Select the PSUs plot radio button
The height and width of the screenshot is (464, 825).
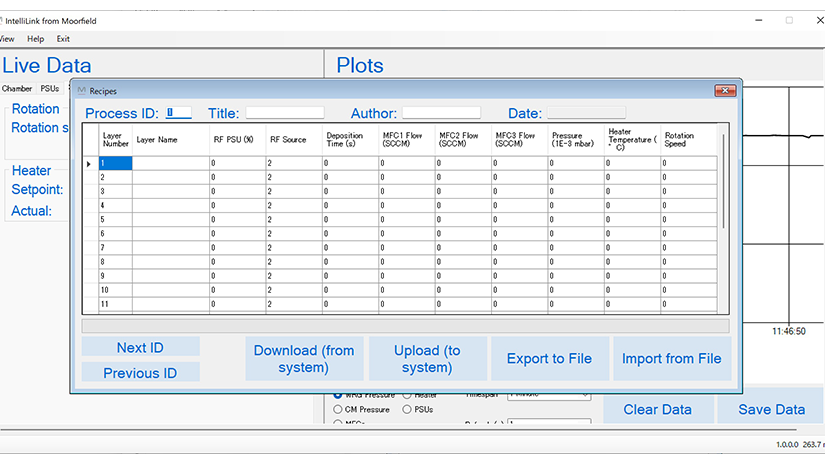pyautogui.click(x=407, y=409)
